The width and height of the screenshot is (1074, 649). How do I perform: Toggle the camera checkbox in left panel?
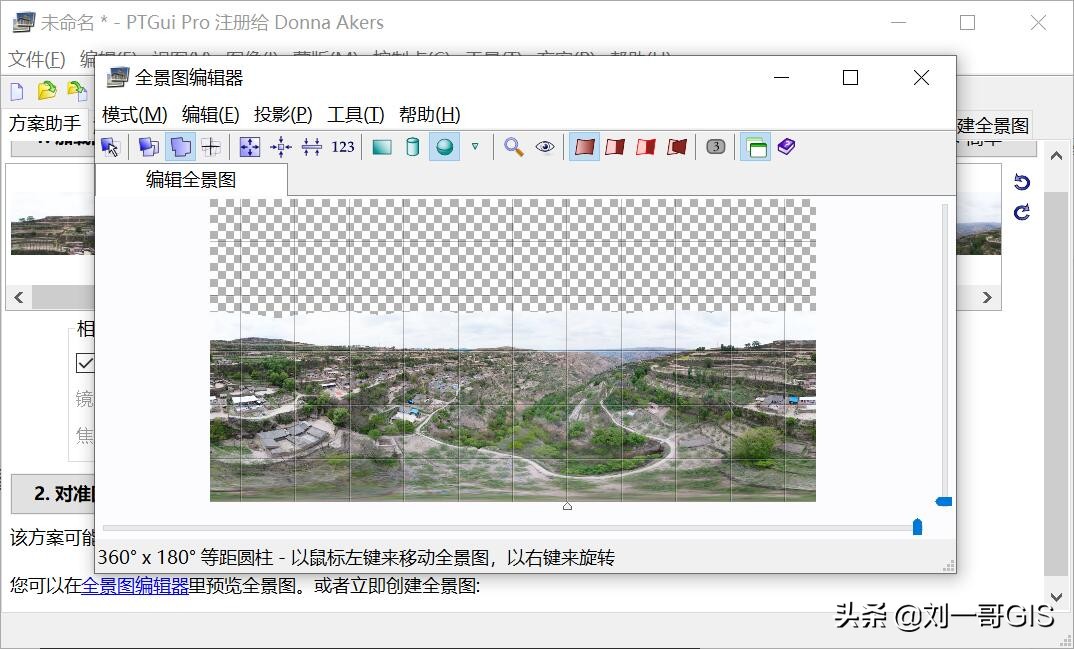tap(85, 363)
